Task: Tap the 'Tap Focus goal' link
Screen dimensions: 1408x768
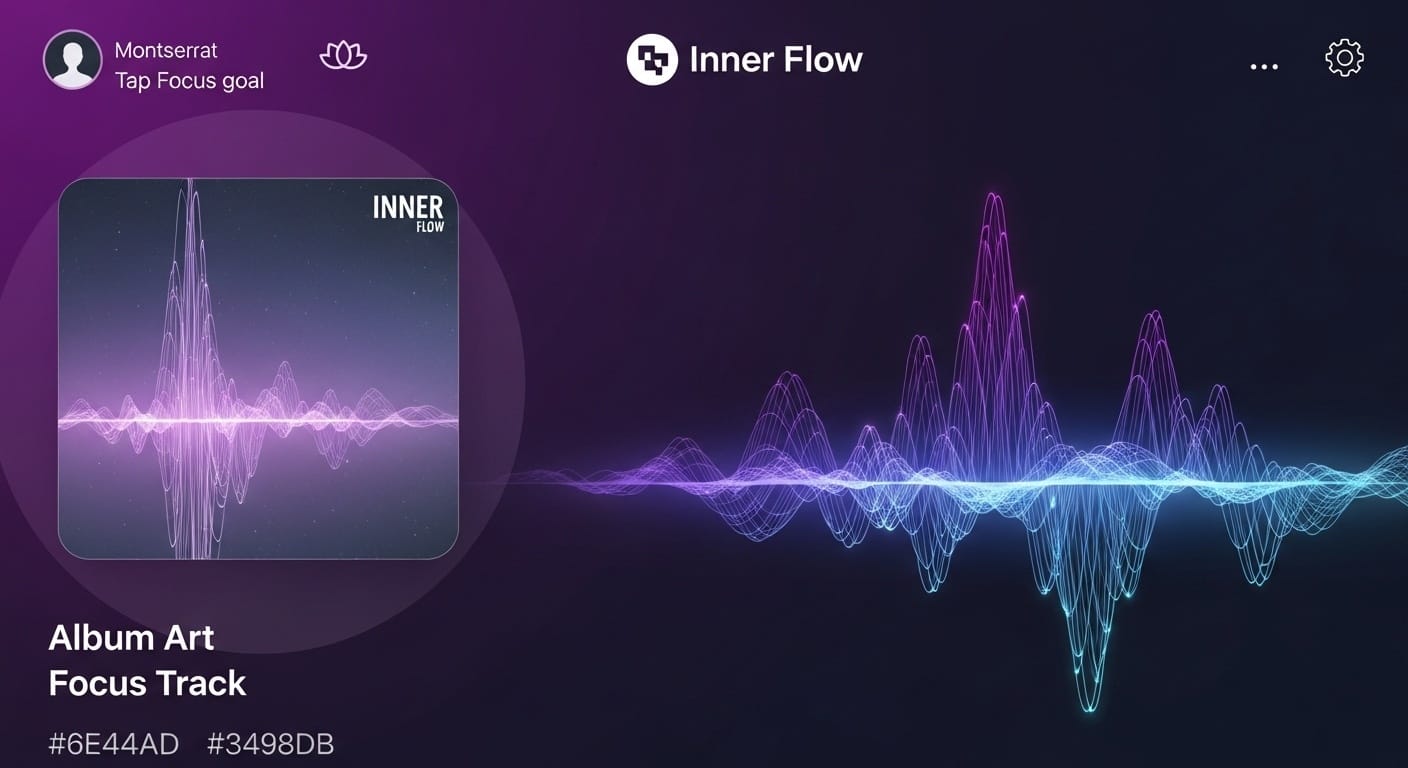Action: point(190,81)
